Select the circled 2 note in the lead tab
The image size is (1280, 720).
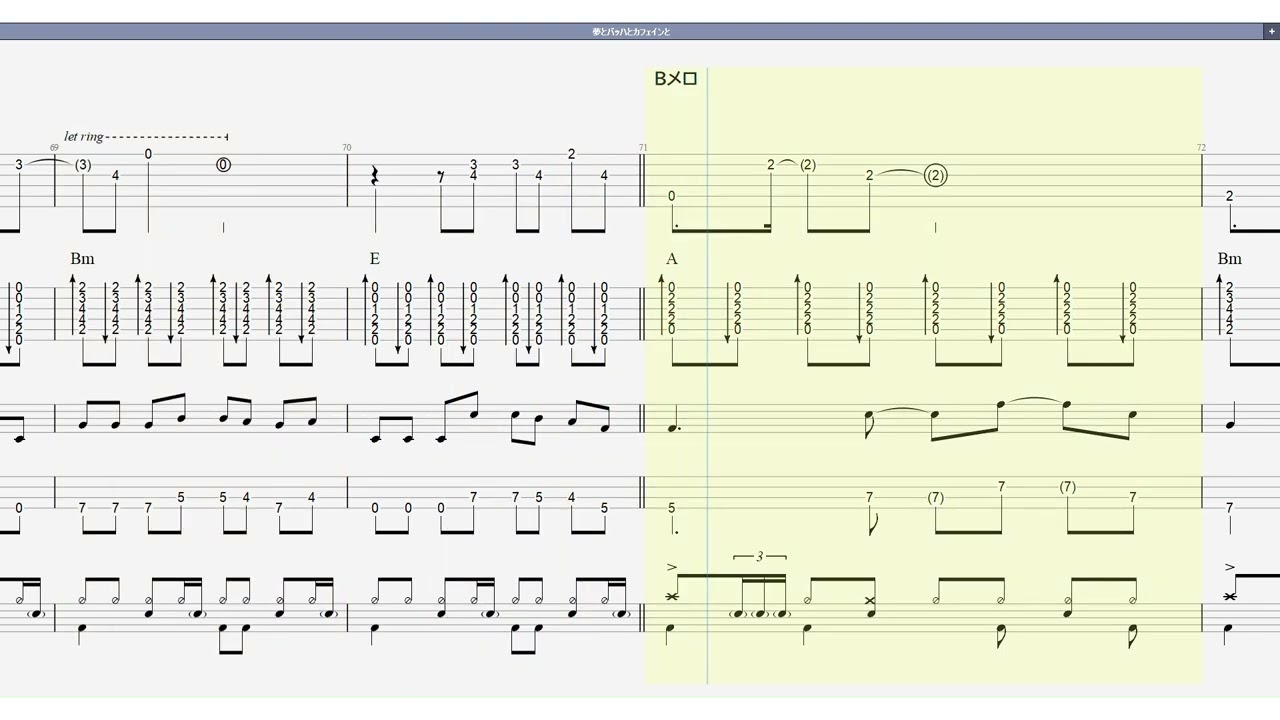[935, 176]
